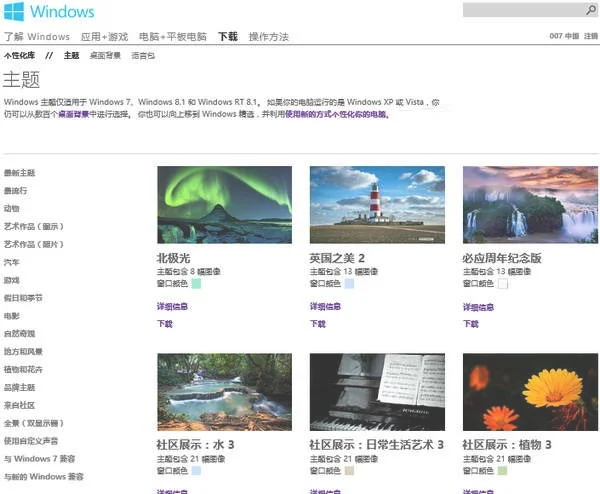Click 植物 3 green window color swatch
The height and width of the screenshot is (494, 600).
pos(503,471)
